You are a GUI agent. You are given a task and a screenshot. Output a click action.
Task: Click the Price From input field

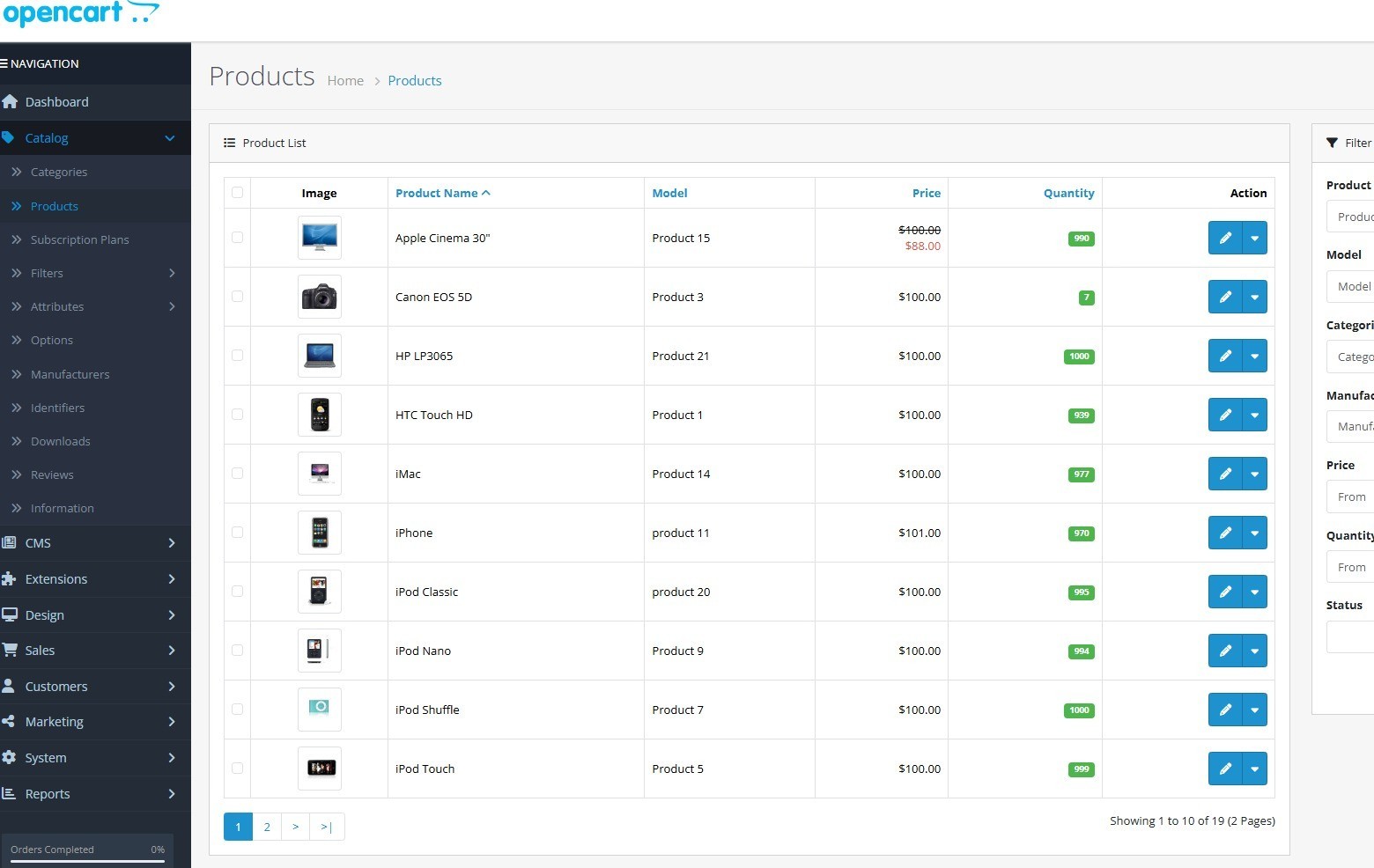[x=1350, y=497]
